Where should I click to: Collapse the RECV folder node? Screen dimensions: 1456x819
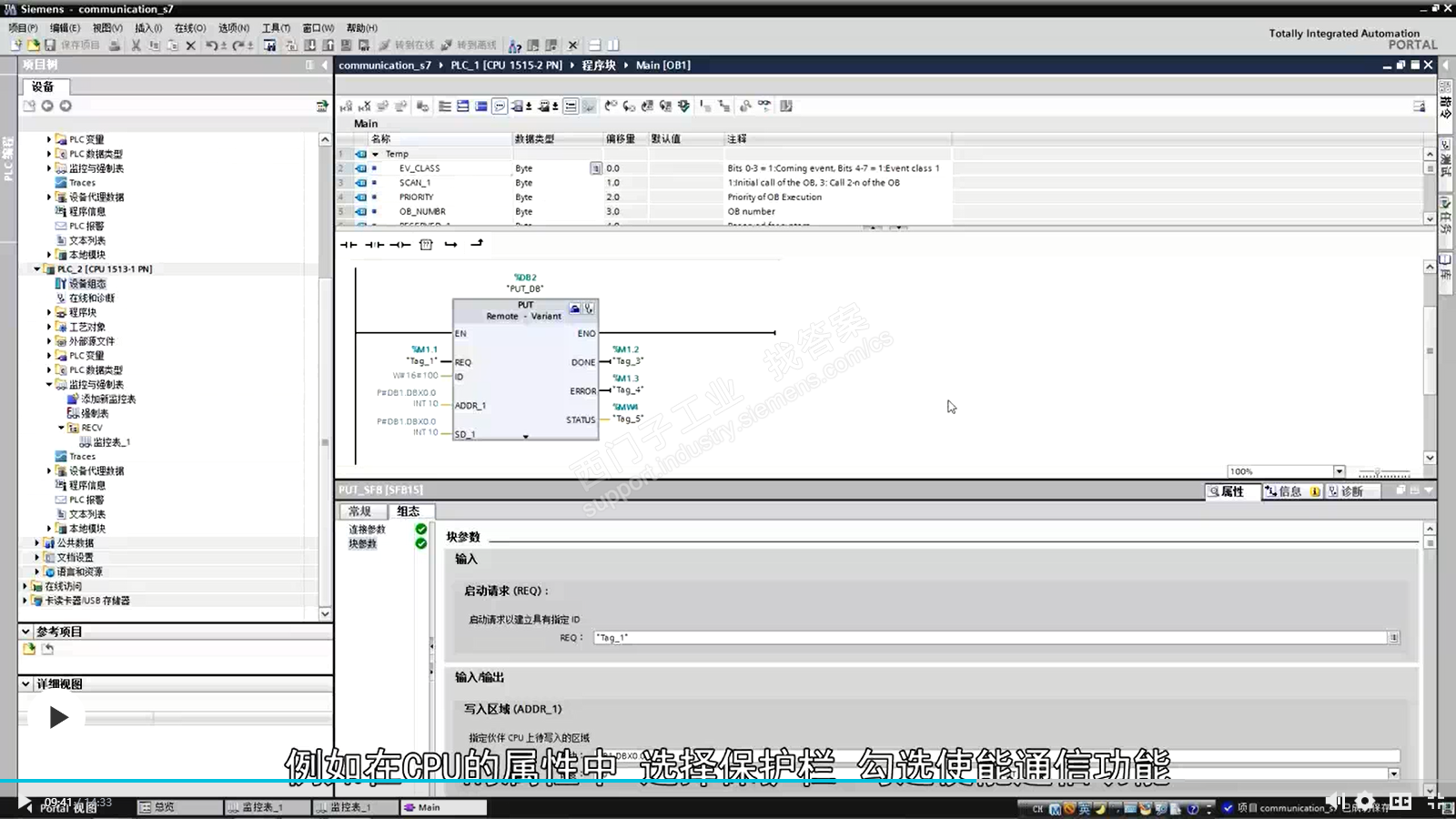62,428
